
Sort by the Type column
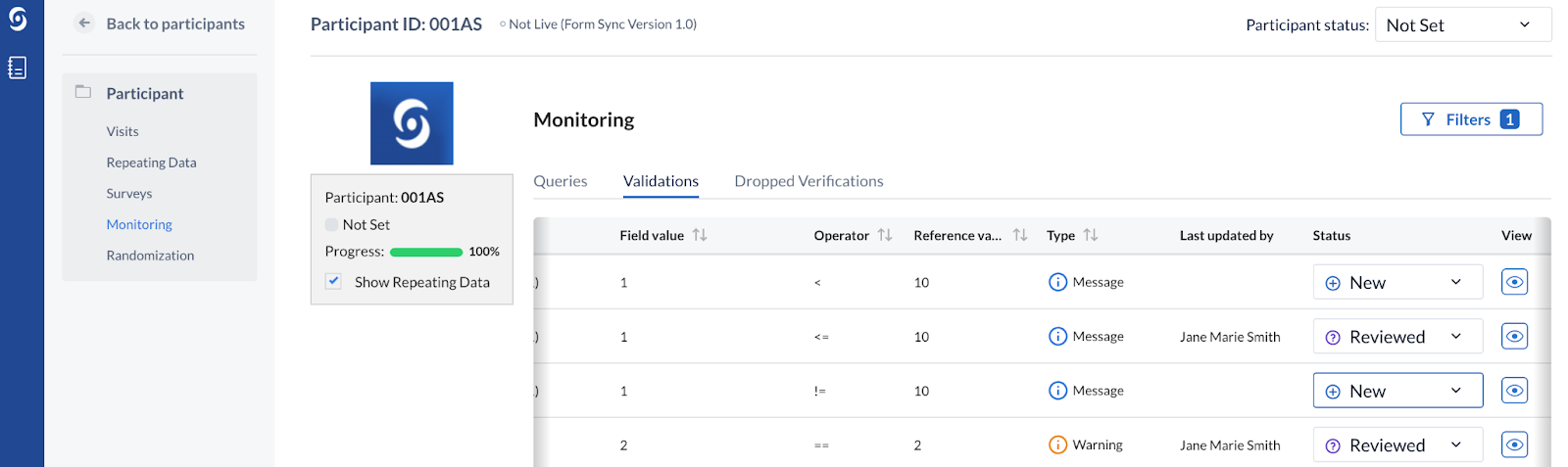(1091, 235)
